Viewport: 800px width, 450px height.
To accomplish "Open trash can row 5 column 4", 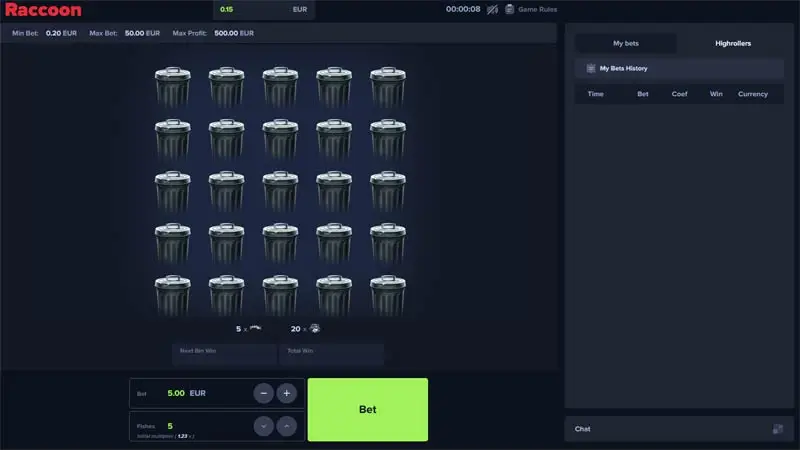I will pyautogui.click(x=334, y=295).
